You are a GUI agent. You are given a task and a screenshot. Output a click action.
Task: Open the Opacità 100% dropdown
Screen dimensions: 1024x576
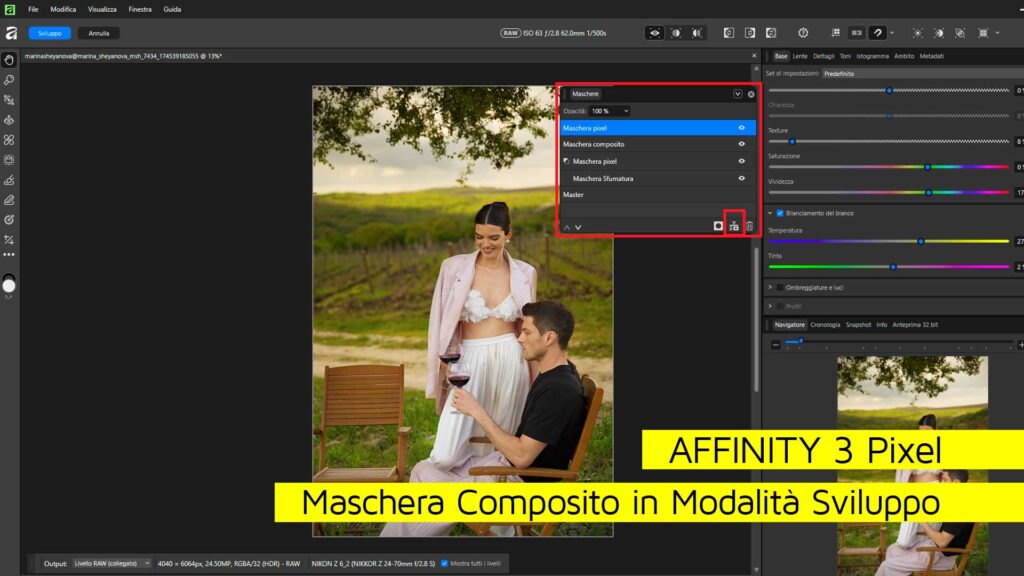tap(609, 111)
